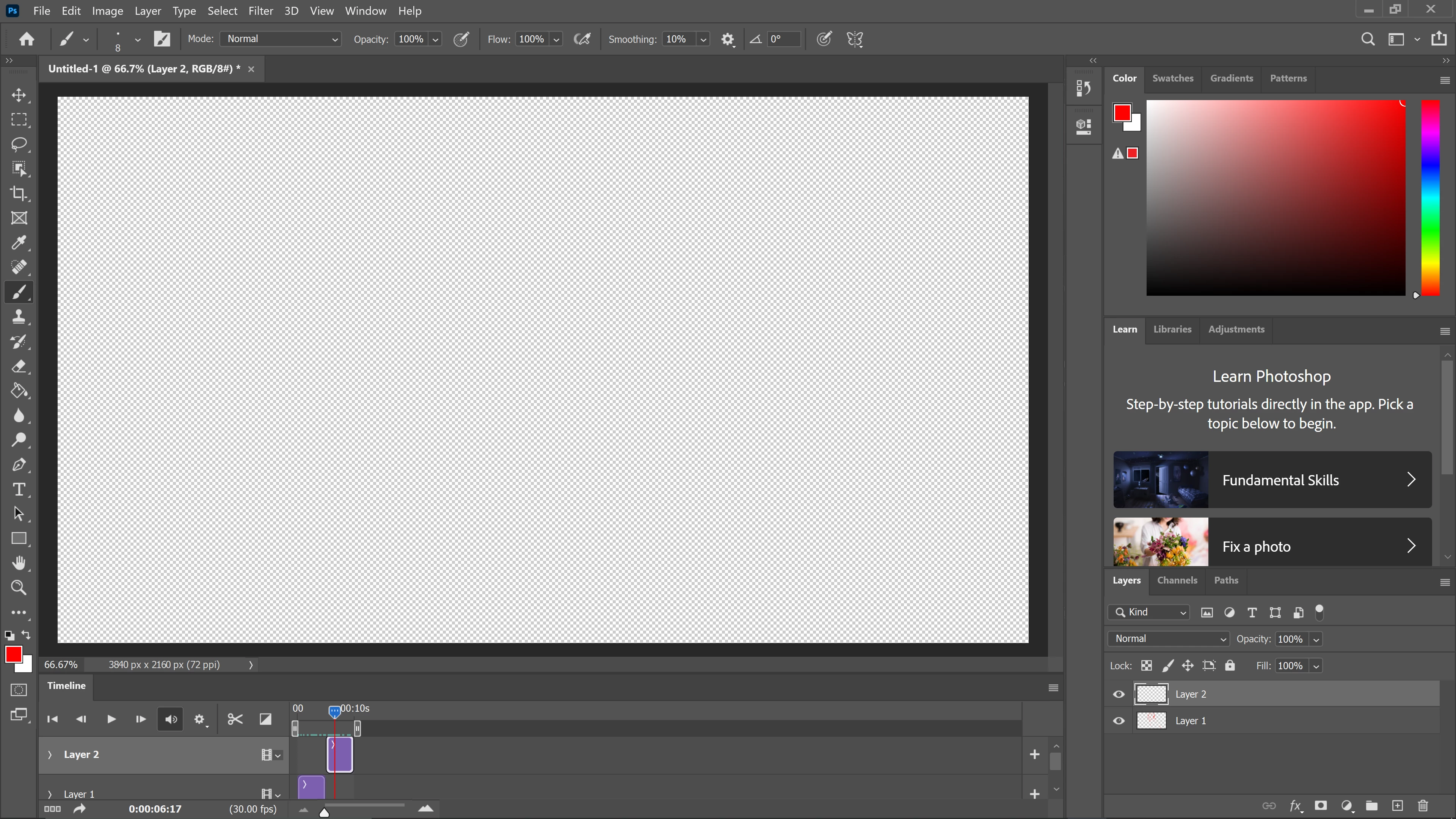The width and height of the screenshot is (1456, 819).
Task: Hide Layer 2 using its eye icon
Action: click(1119, 695)
